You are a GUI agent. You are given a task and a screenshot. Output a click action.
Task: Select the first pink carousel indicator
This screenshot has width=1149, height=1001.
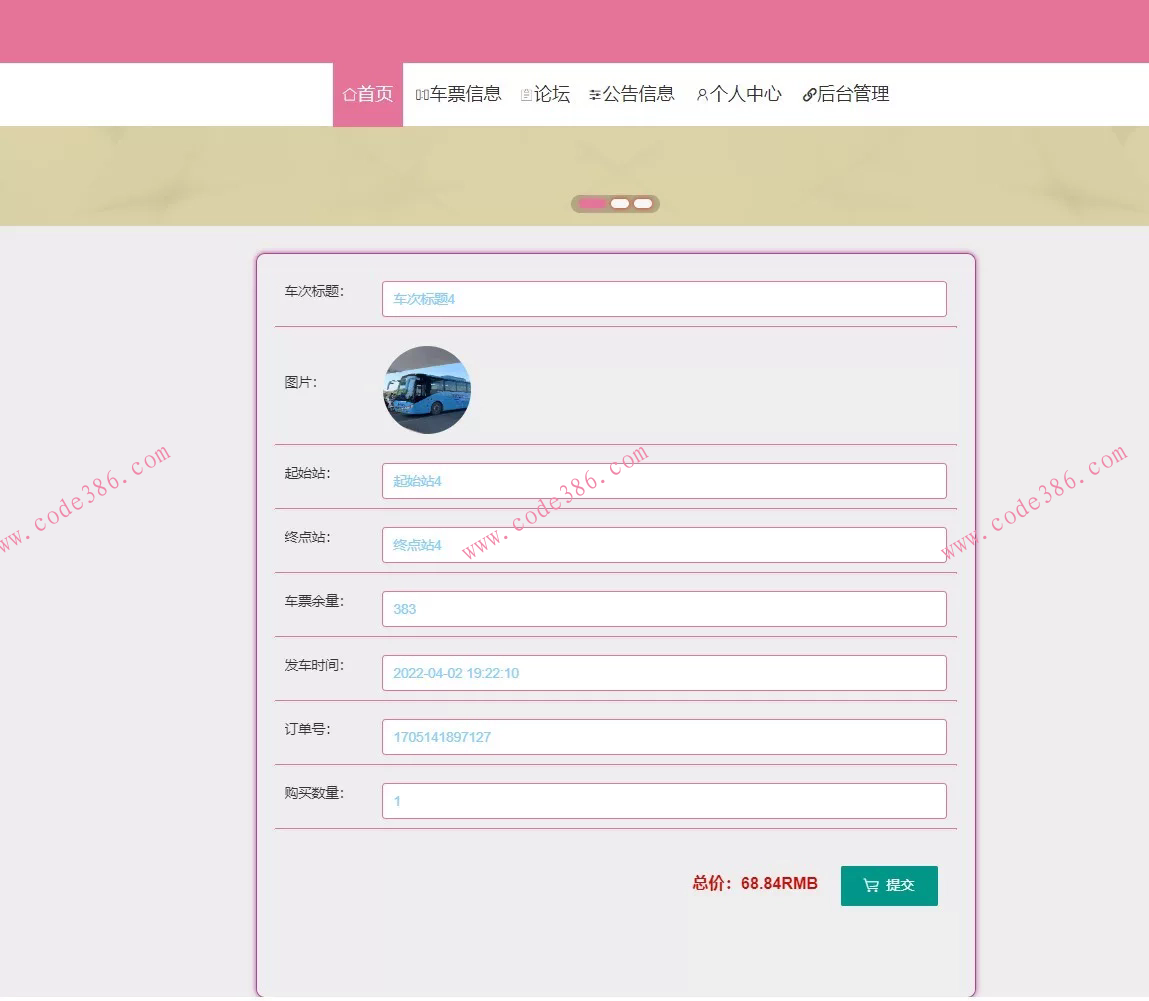pyautogui.click(x=592, y=203)
